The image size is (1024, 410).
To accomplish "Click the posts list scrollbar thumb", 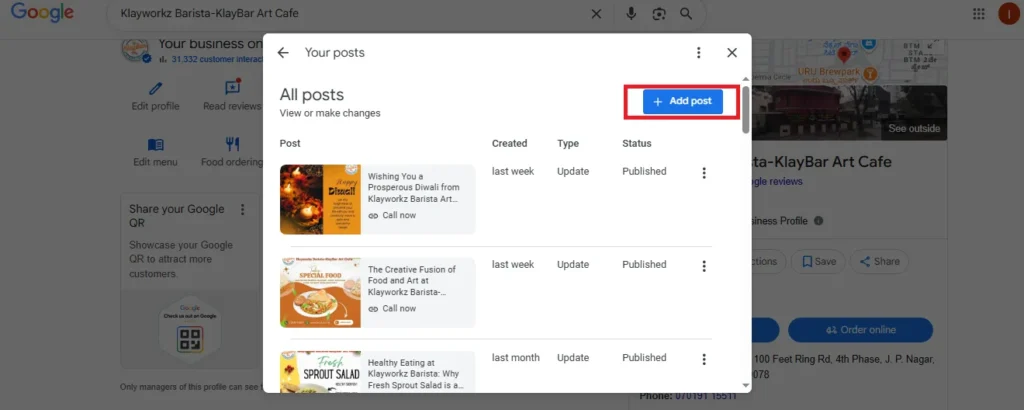I will tap(746, 109).
